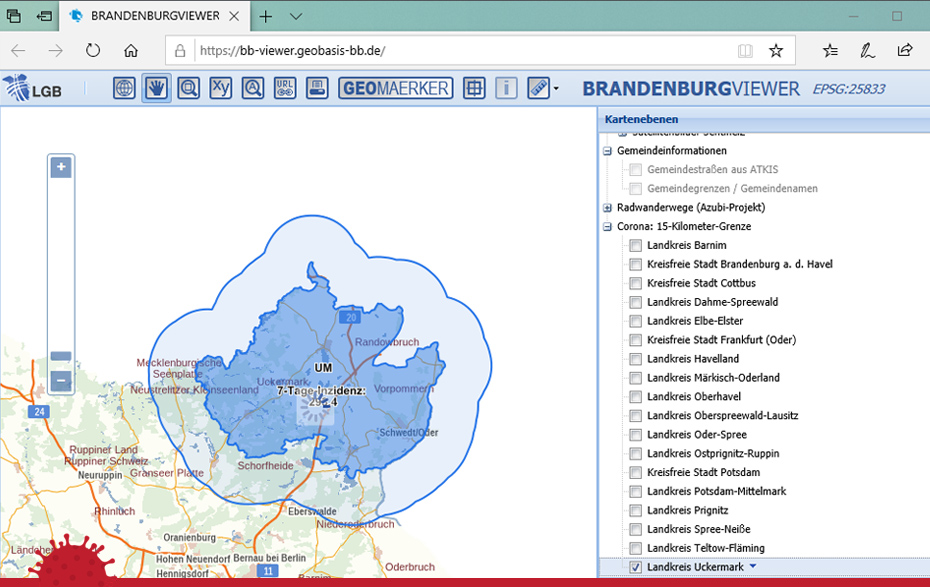Open the info query tool
Viewport: 930px width, 587px height.
point(506,88)
